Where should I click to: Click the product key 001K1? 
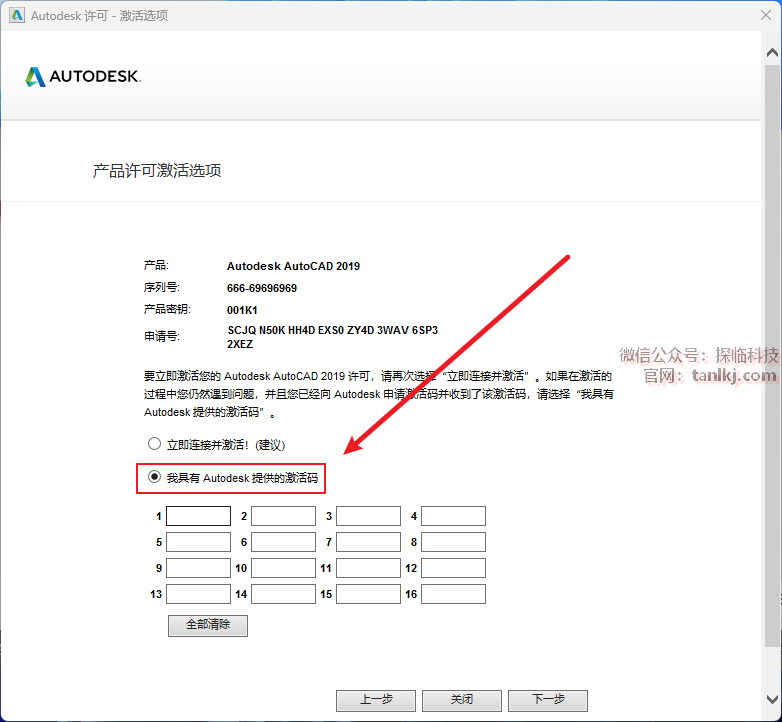(x=242, y=310)
